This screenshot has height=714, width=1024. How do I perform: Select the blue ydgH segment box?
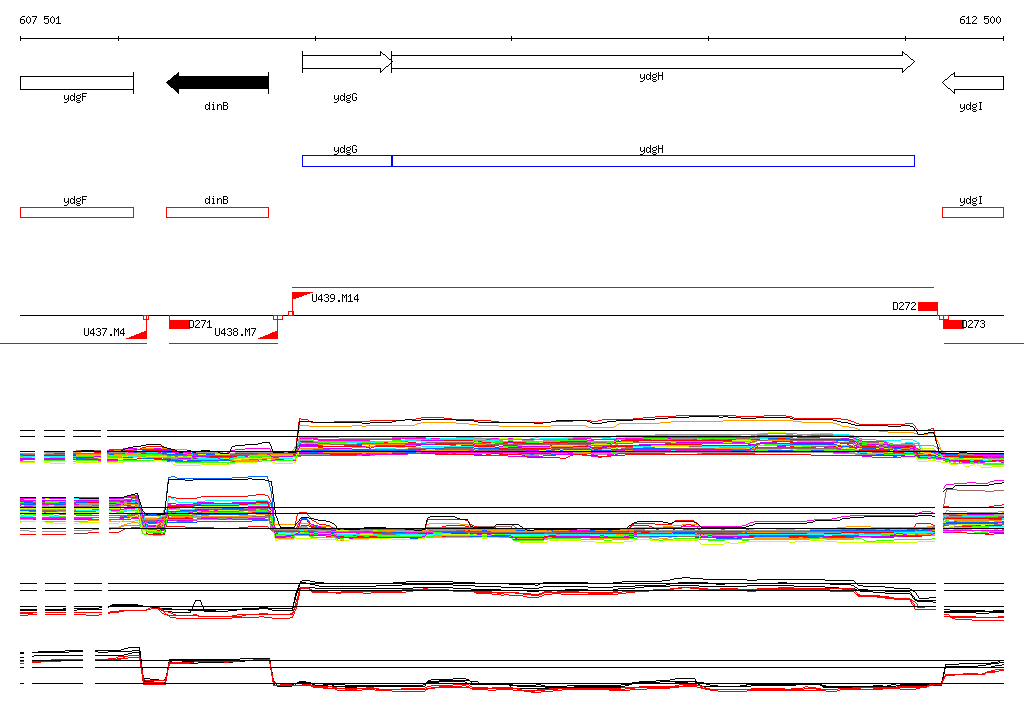point(653,161)
